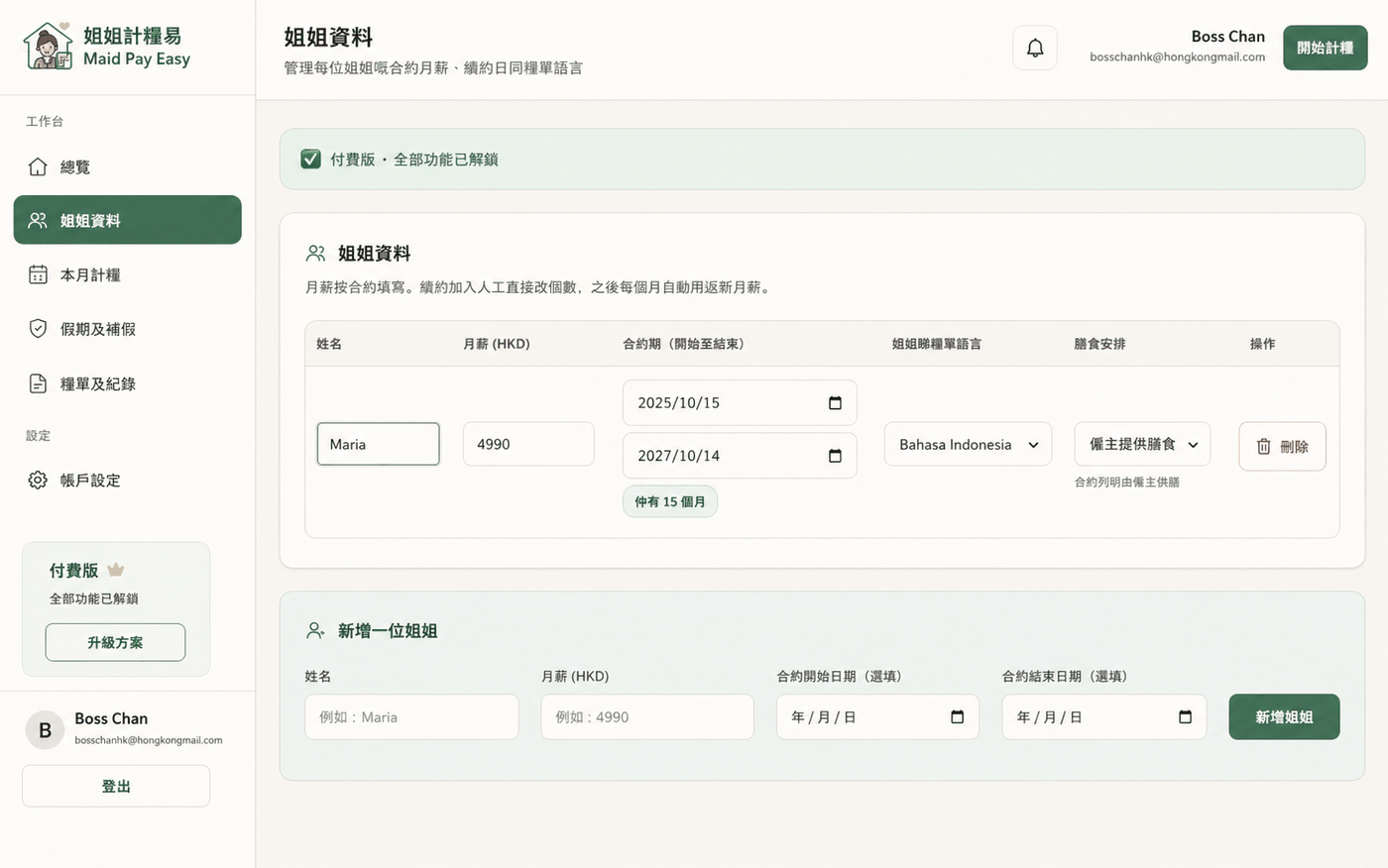Click 付費版・全部功能已解鎖 banner text

[x=414, y=160]
